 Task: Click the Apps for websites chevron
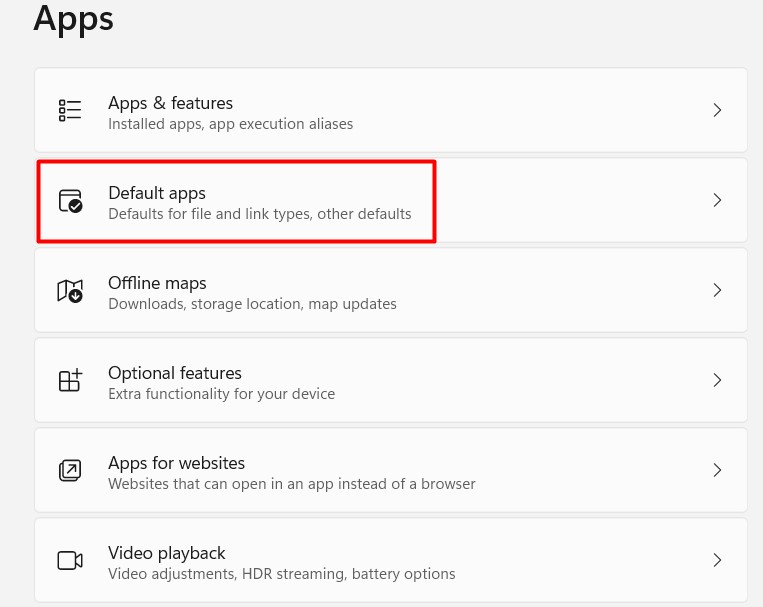tap(717, 470)
